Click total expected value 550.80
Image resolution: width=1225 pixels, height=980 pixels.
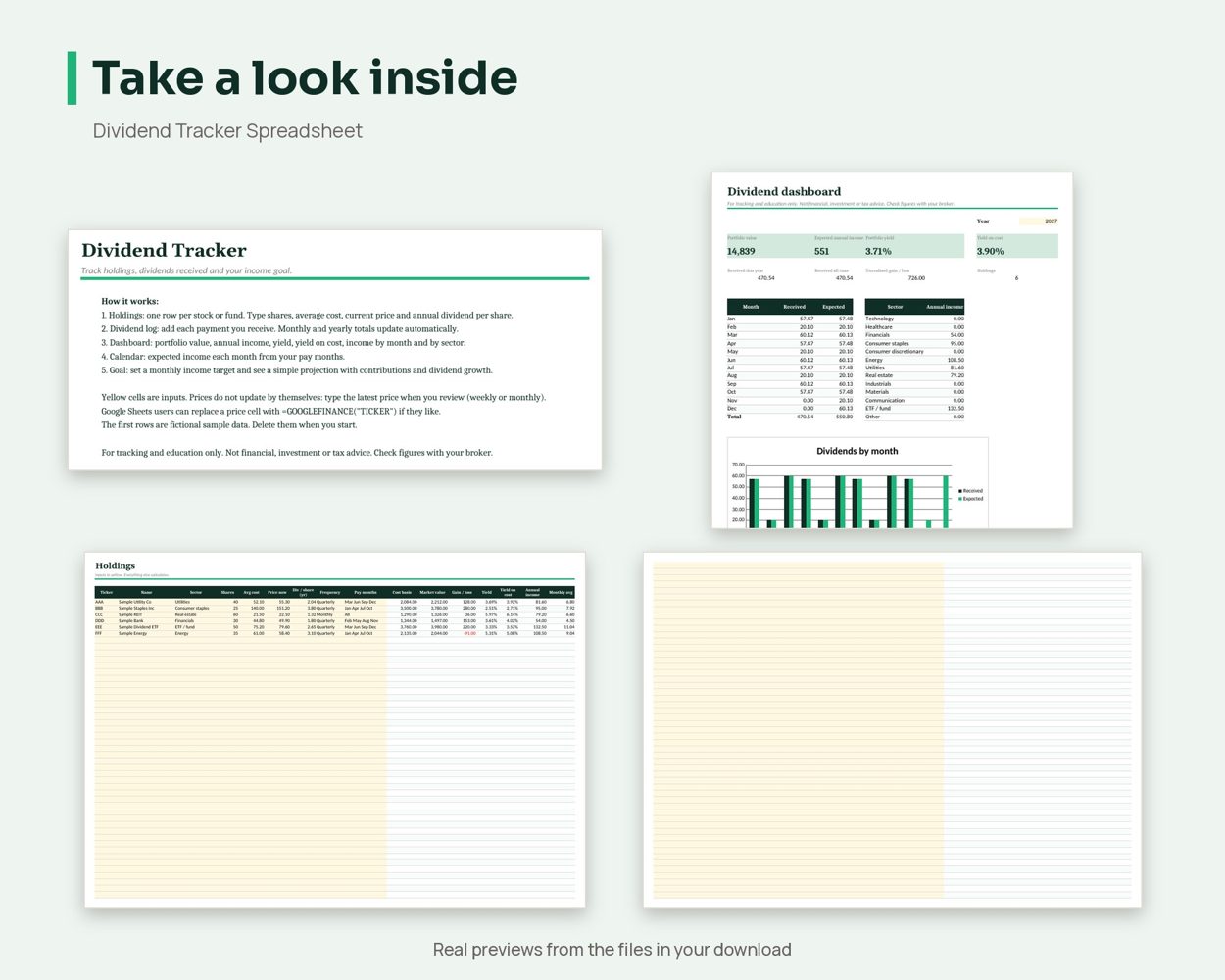(843, 416)
